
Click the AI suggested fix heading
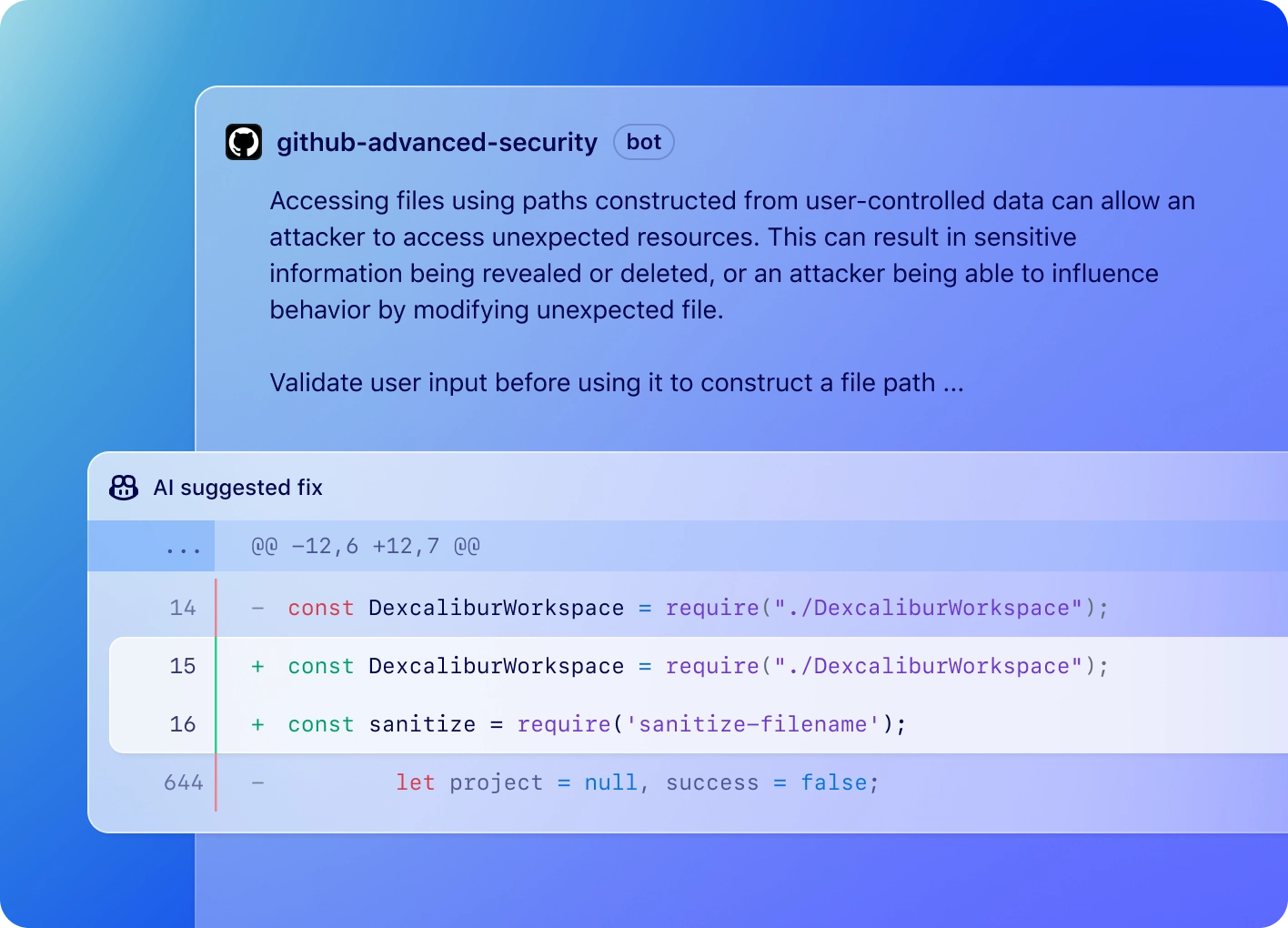pos(238,488)
